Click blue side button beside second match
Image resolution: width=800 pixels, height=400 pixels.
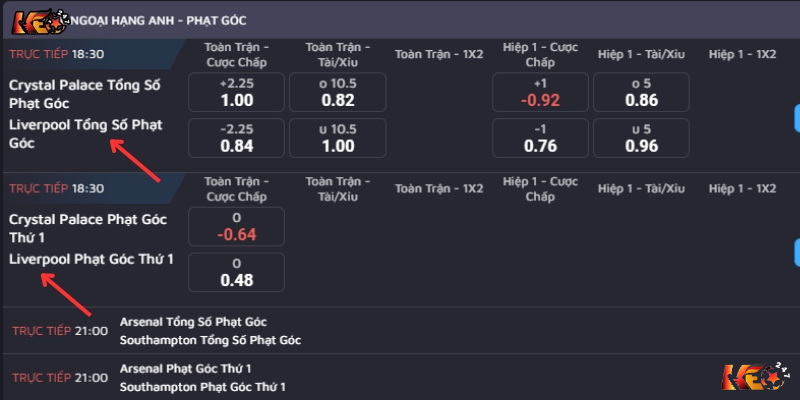[796, 250]
